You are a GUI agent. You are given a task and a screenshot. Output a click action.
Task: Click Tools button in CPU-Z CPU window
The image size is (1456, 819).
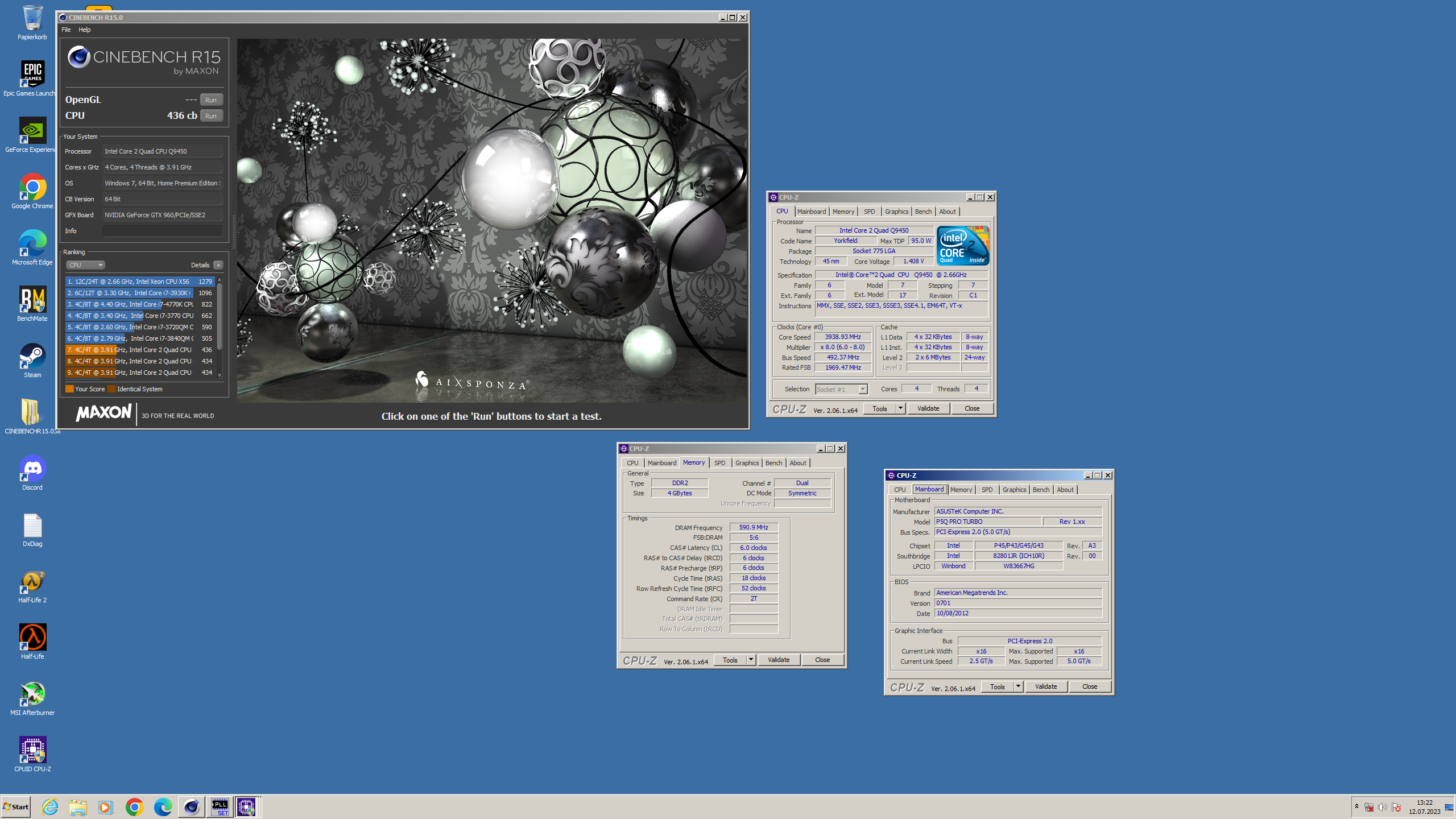point(880,408)
